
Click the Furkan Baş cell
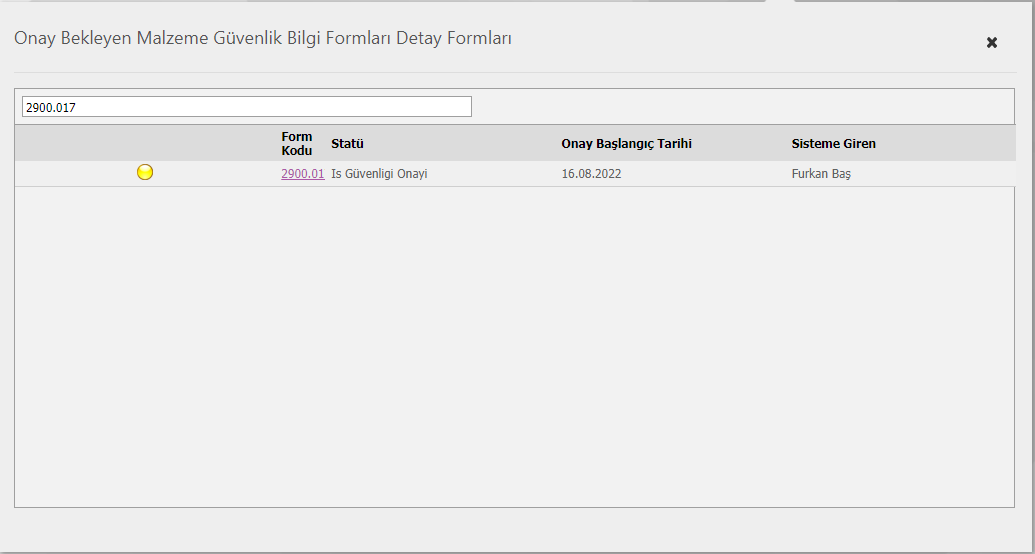coord(821,174)
